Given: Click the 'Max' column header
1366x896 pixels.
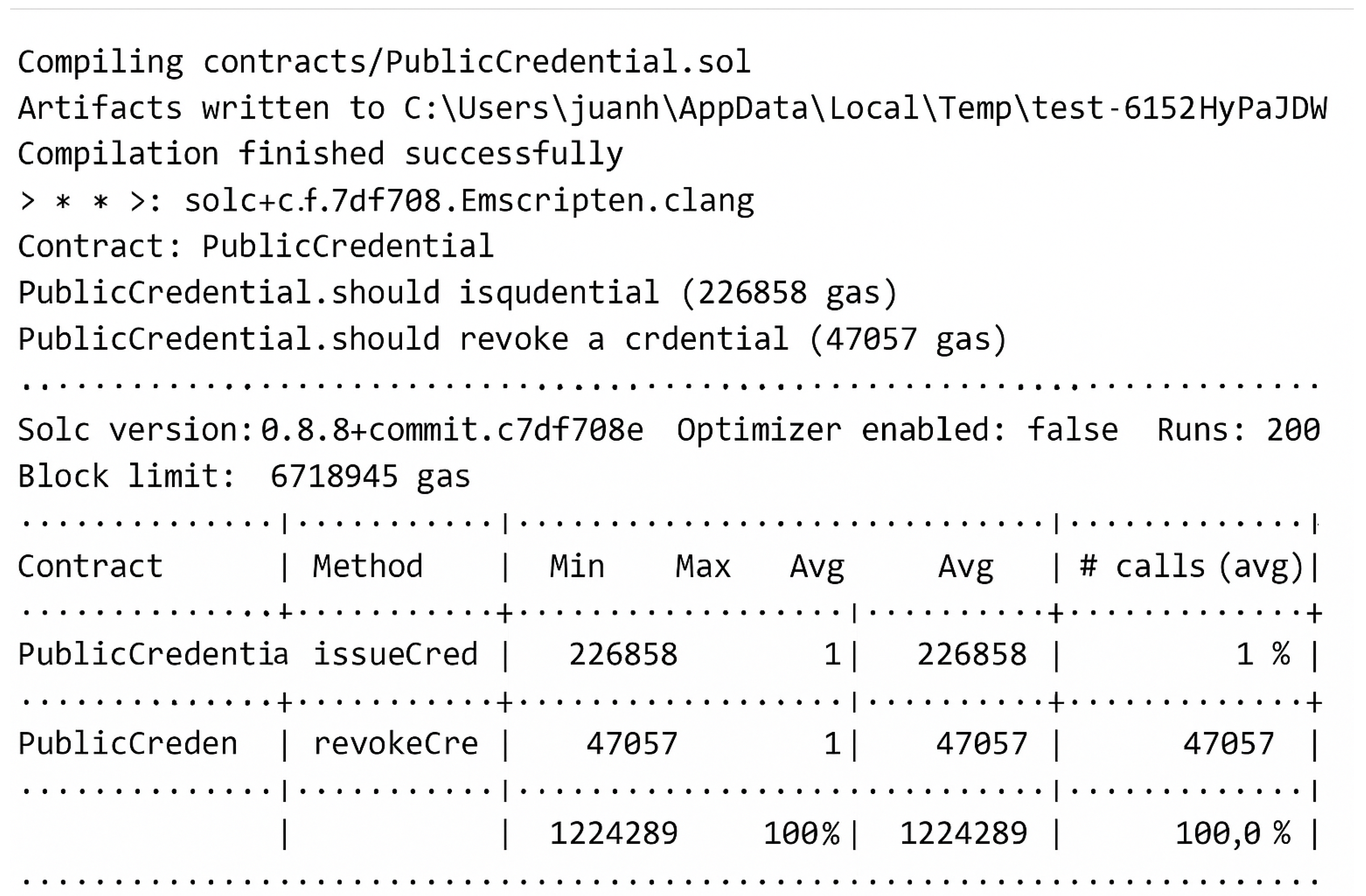Looking at the screenshot, I should 703,567.
